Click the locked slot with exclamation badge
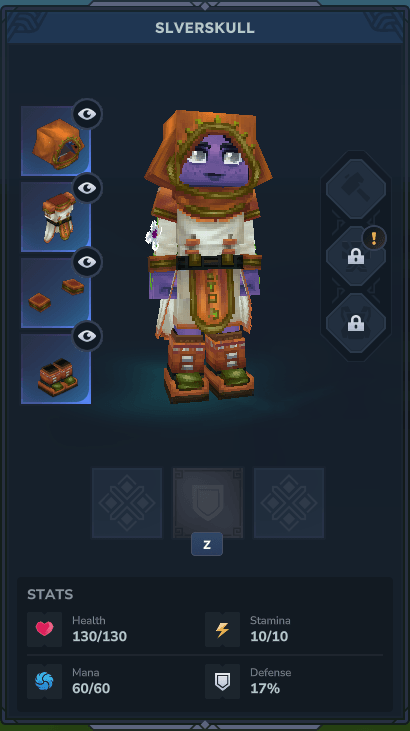This screenshot has height=731, width=410. tap(356, 256)
